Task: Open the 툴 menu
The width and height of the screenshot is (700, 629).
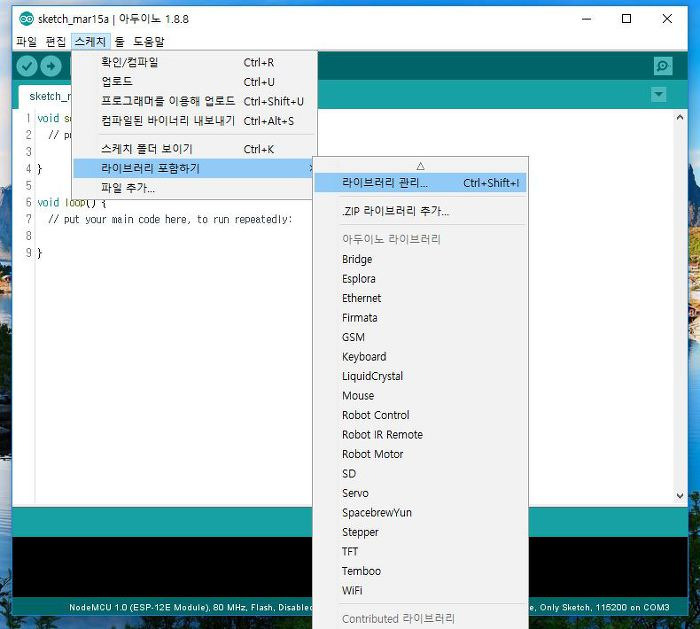Action: point(120,42)
